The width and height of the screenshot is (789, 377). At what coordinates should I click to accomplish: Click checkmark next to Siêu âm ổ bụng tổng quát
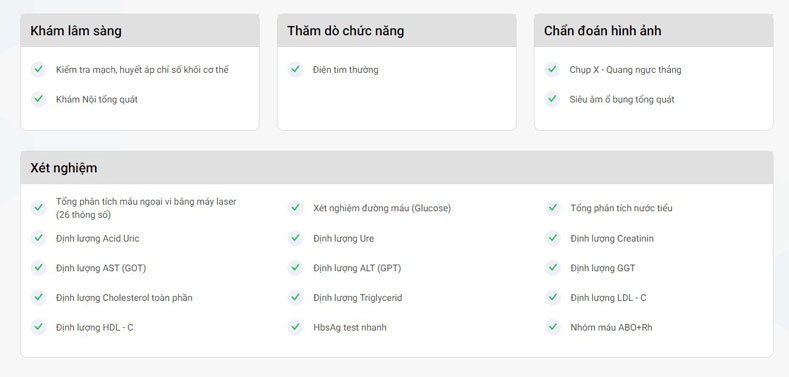tap(552, 99)
